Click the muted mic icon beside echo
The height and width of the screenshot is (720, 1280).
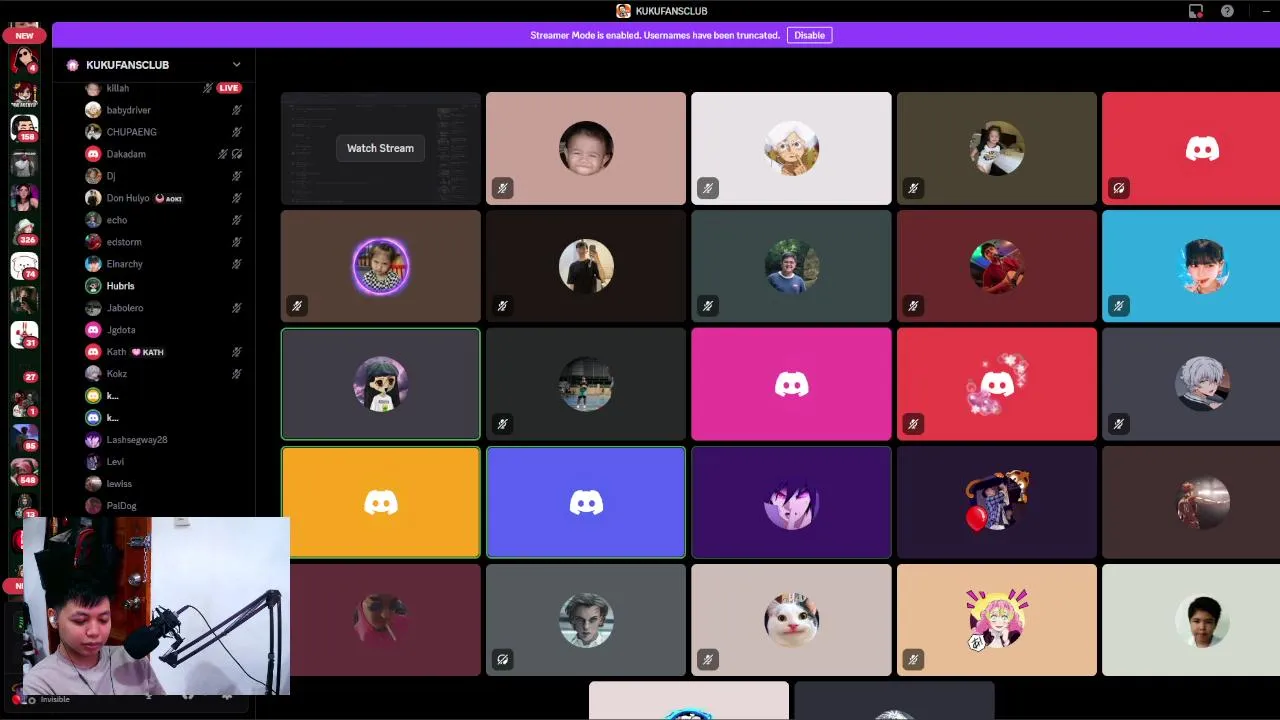[x=237, y=220]
